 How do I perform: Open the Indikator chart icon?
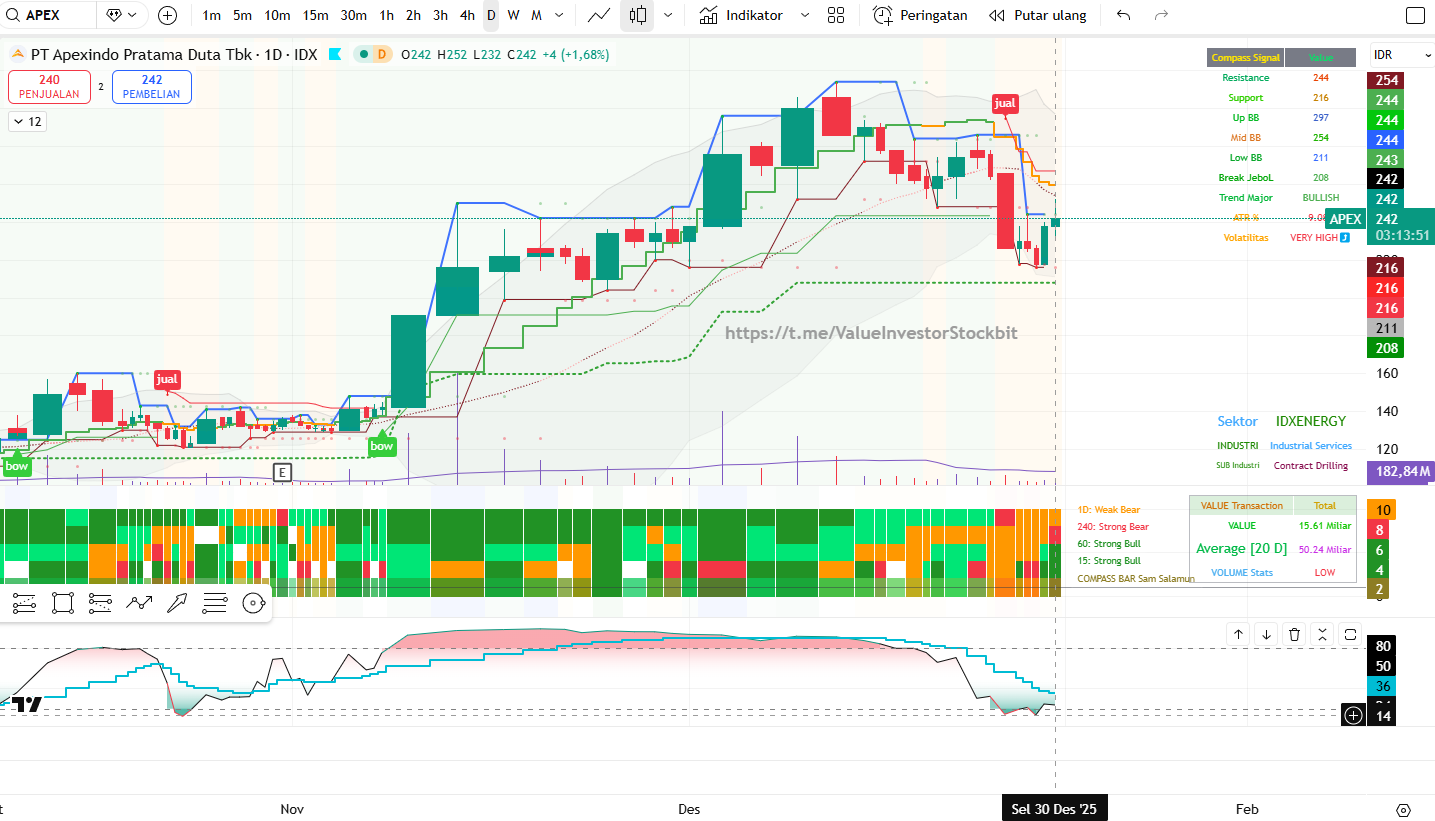pyautogui.click(x=708, y=15)
